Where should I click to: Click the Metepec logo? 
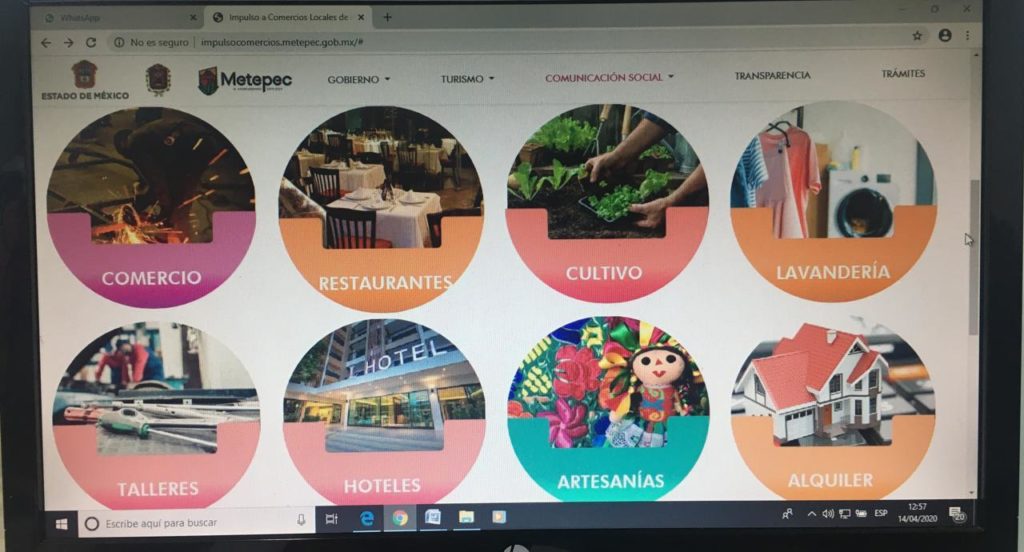click(245, 80)
